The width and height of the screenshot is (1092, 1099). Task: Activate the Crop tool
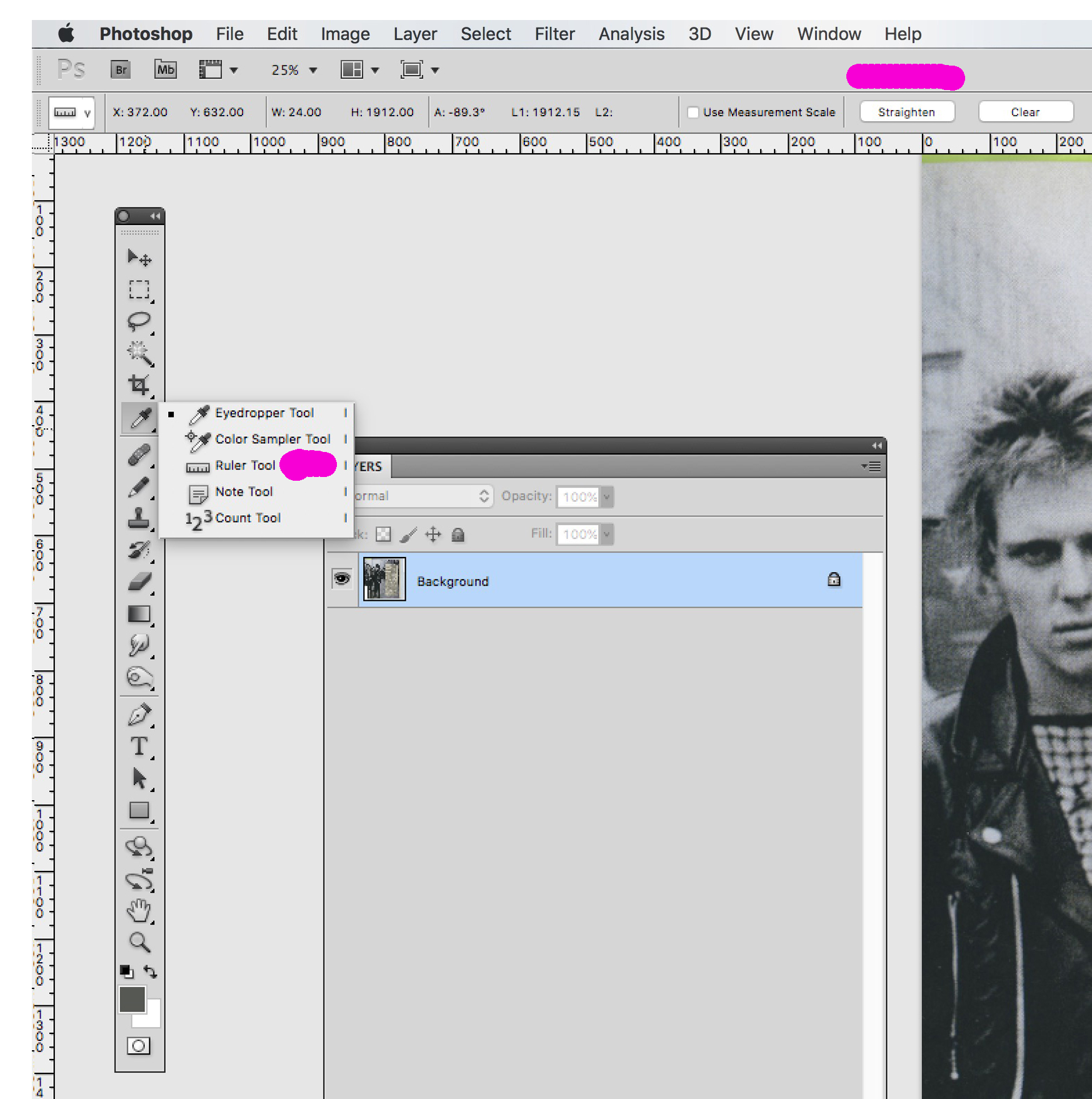point(139,385)
